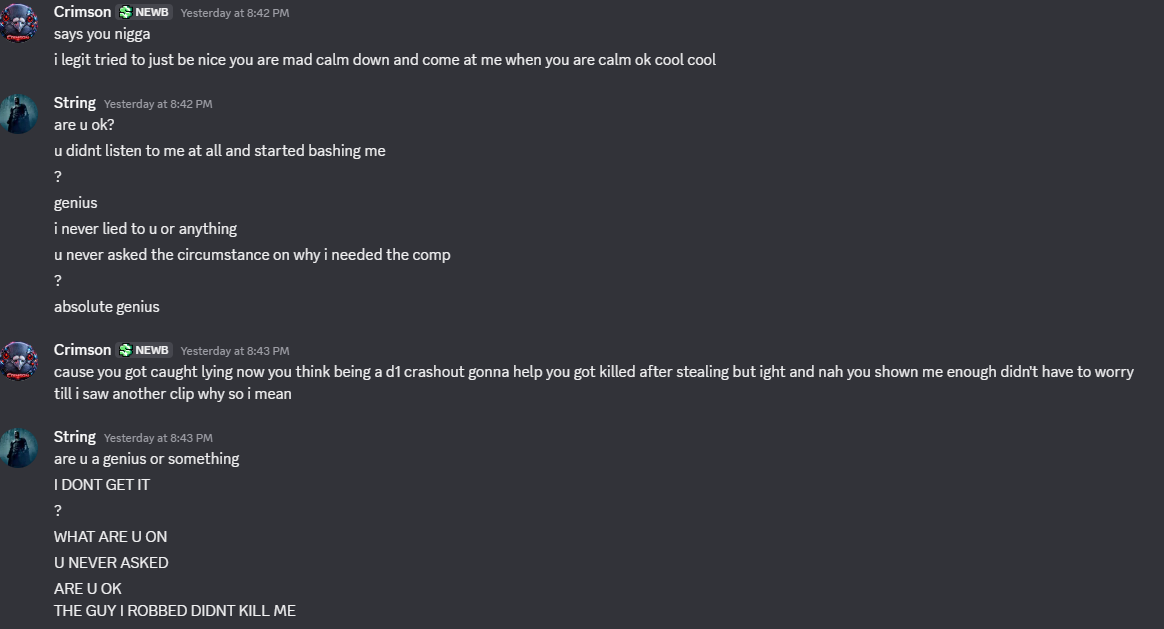Select the "absolute genius" message
The image size is (1164, 629).
tap(107, 307)
